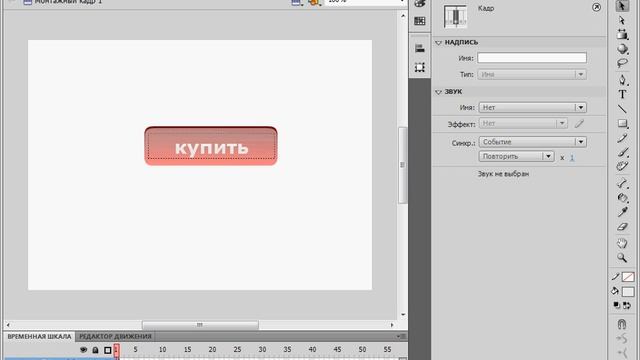640x360 pixels.
Task: Select the Brush tool
Action: 622,152
